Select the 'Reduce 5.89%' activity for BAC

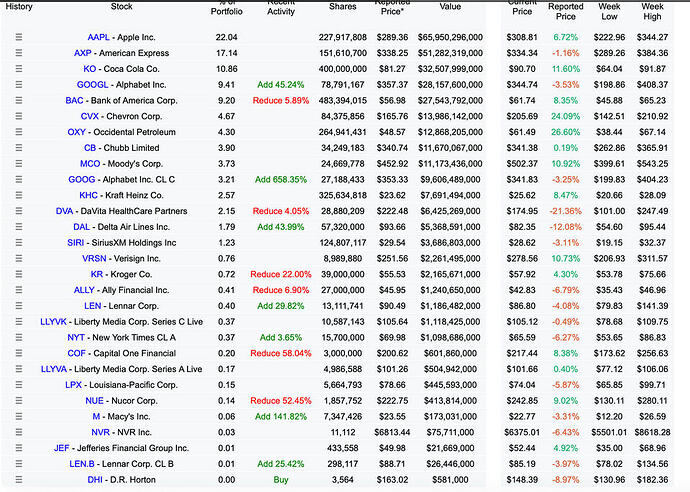[x=281, y=100]
